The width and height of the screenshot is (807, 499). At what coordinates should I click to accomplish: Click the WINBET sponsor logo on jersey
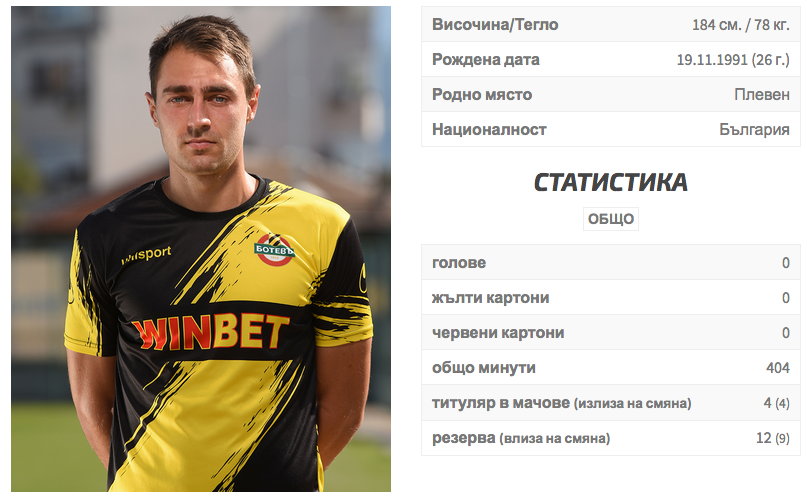pos(210,332)
